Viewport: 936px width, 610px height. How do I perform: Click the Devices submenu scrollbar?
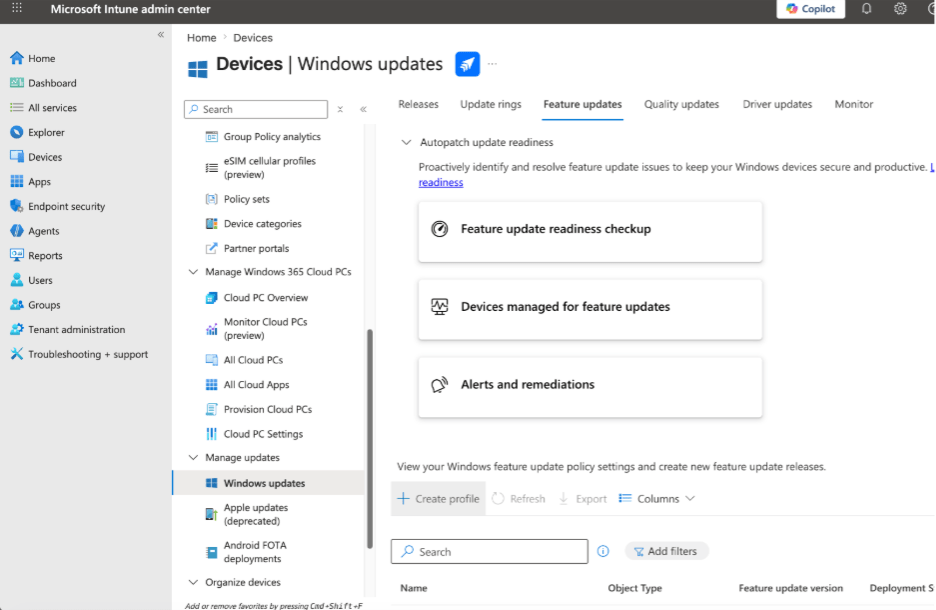(370, 439)
